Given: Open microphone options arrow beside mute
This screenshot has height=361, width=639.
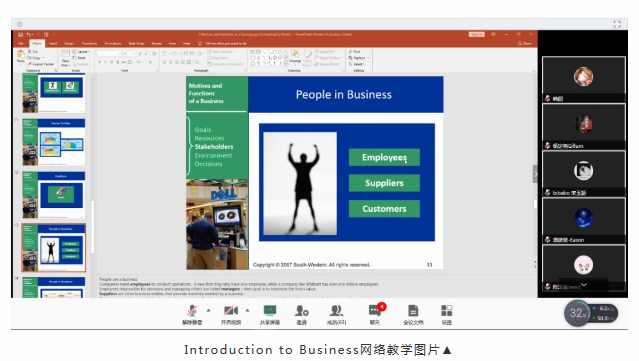Looking at the screenshot, I should [209, 310].
